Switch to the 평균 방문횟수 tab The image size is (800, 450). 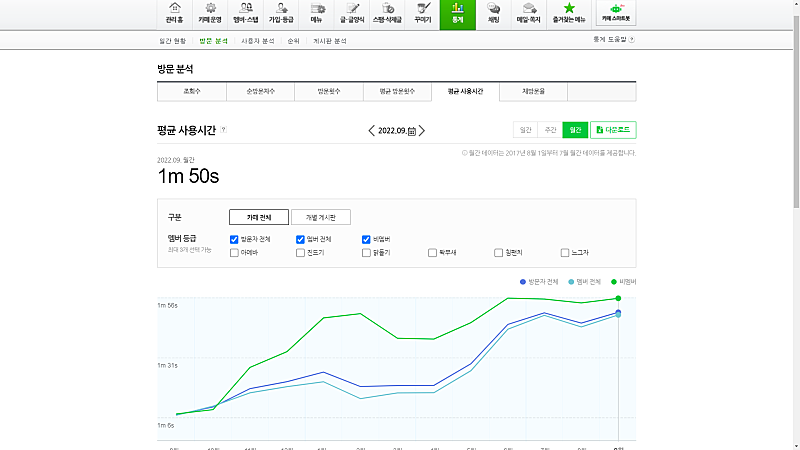pyautogui.click(x=397, y=91)
